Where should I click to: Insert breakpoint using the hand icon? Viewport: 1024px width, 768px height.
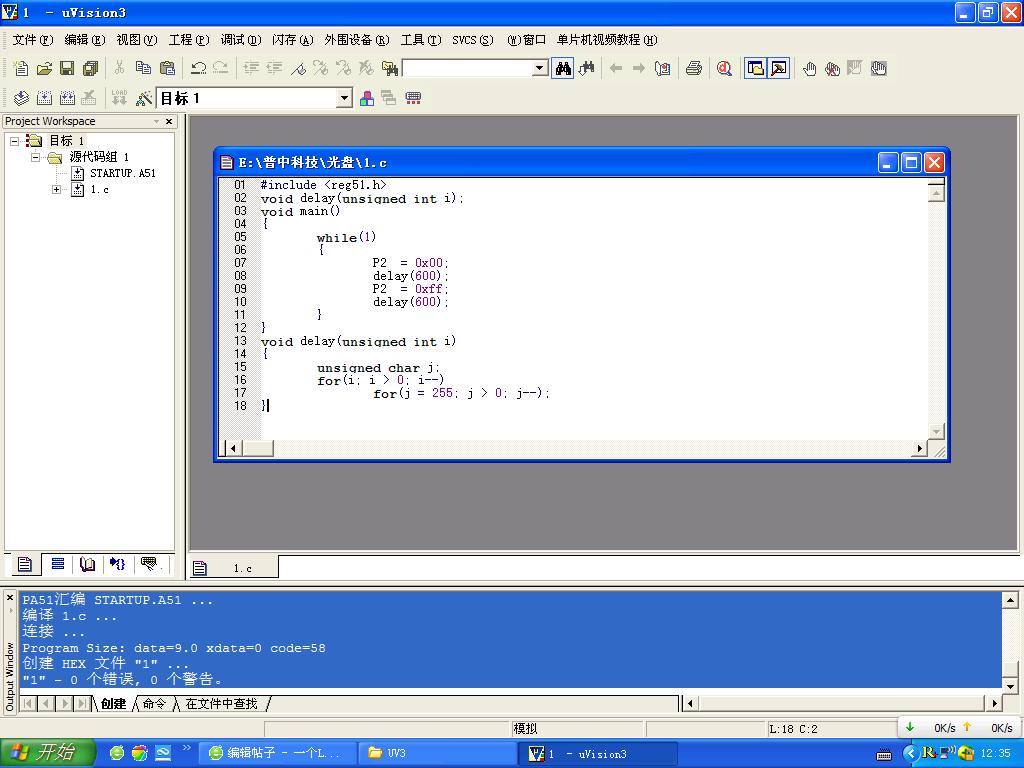(x=810, y=68)
